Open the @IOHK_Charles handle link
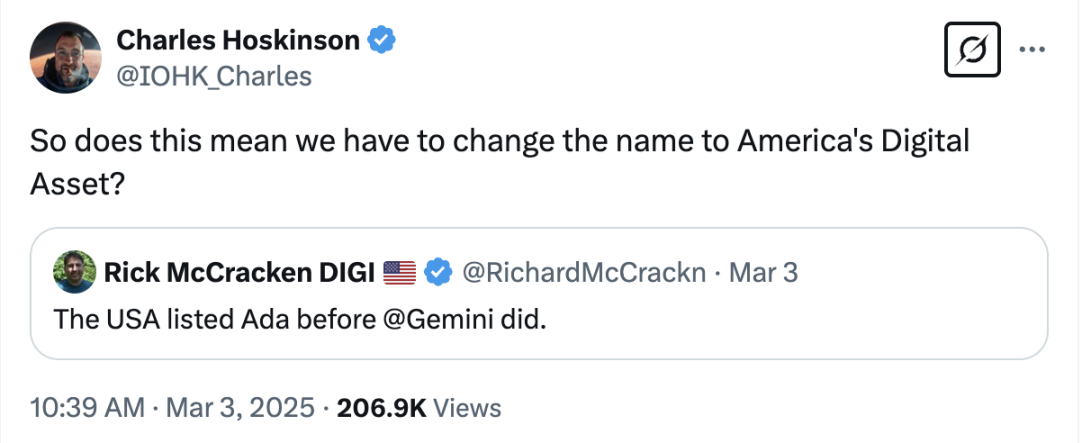Viewport: 1082px width, 443px height. [214, 75]
